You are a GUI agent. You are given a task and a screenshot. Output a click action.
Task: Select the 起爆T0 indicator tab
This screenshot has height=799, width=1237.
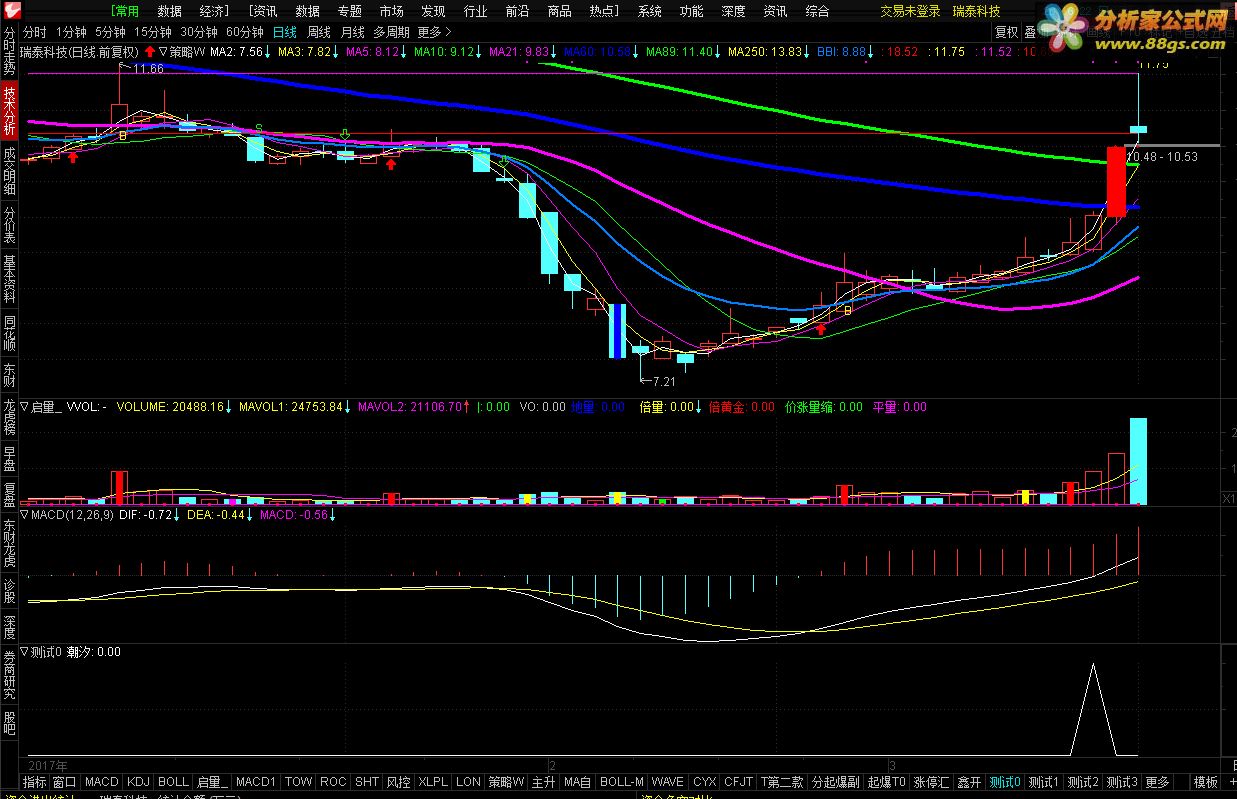[886, 782]
